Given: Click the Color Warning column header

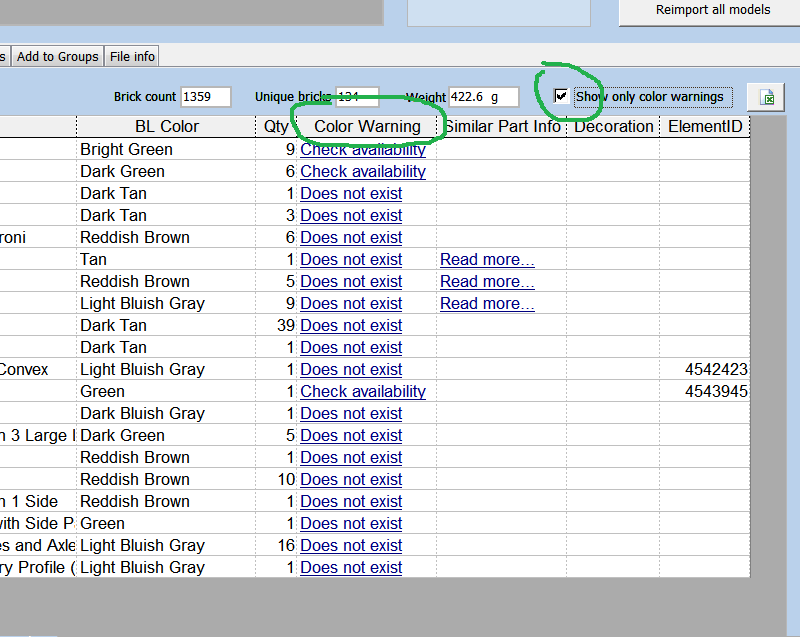Looking at the screenshot, I should [367, 126].
